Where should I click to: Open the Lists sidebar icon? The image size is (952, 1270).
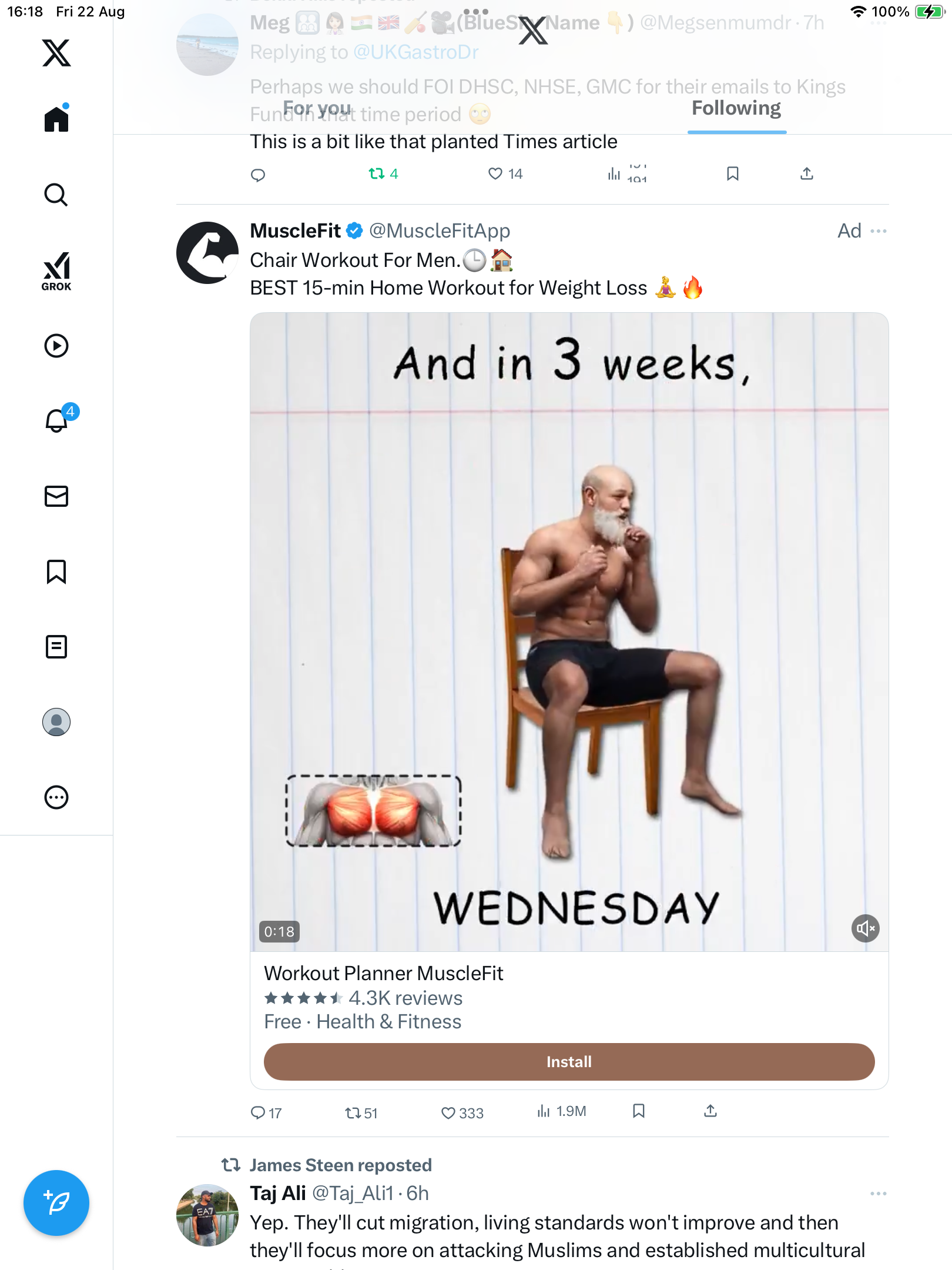[56, 647]
